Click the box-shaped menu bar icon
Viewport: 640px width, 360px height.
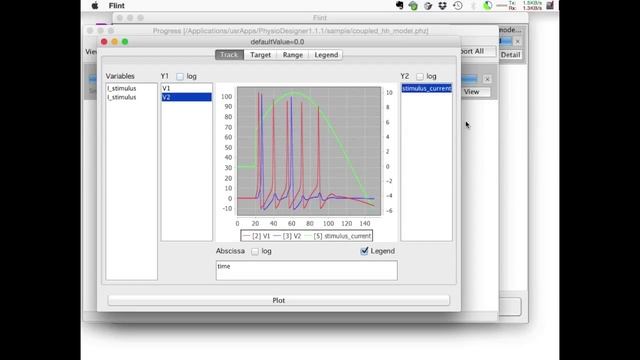(x=428, y=6)
